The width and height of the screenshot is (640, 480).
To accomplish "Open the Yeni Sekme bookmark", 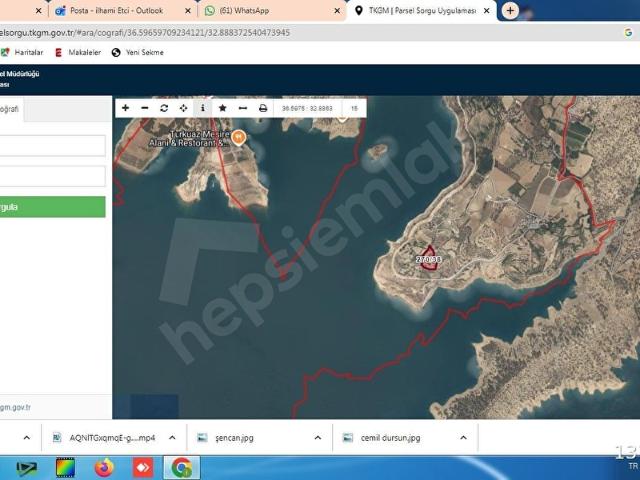I will point(138,52).
